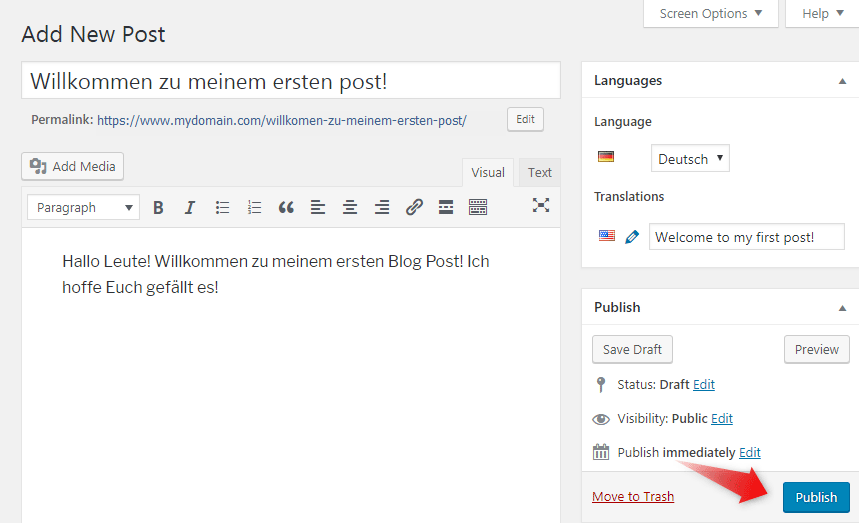Insert Read More tag
The height and width of the screenshot is (523, 859).
pyautogui.click(x=446, y=208)
